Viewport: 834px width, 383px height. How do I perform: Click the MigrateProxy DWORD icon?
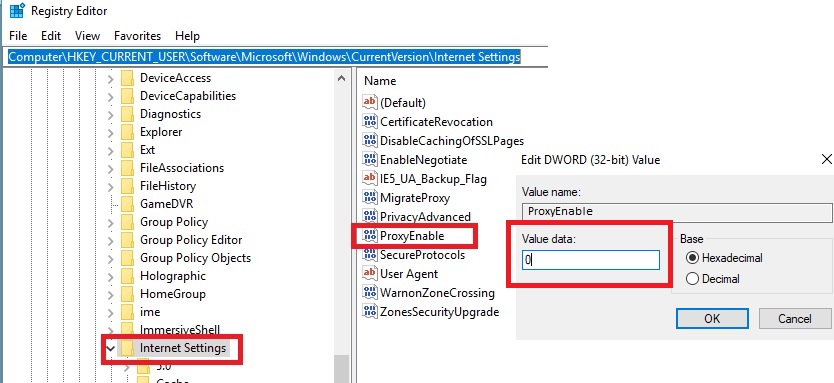[x=370, y=197]
